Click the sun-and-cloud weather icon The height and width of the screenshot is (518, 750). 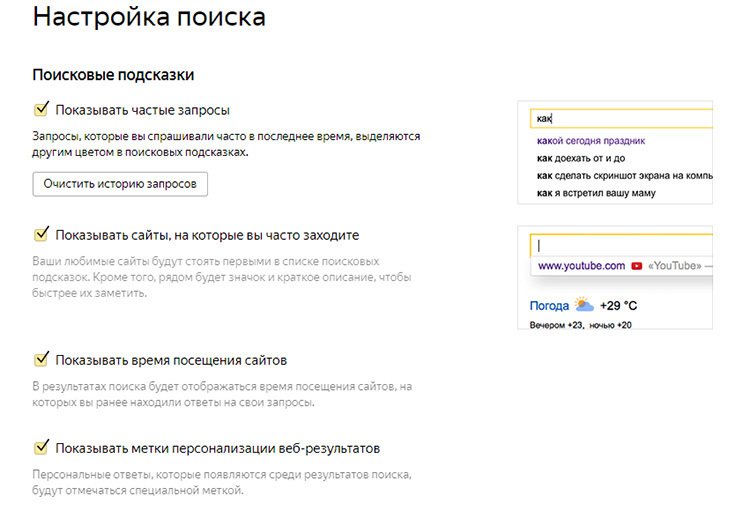click(584, 305)
